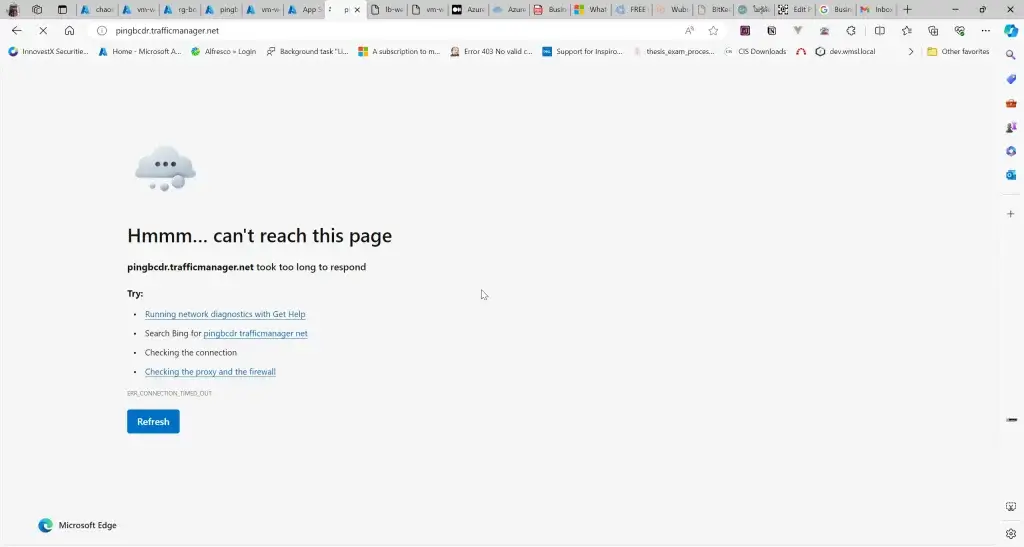
Task: Open the Alfresco Login bookmark
Action: (226, 51)
